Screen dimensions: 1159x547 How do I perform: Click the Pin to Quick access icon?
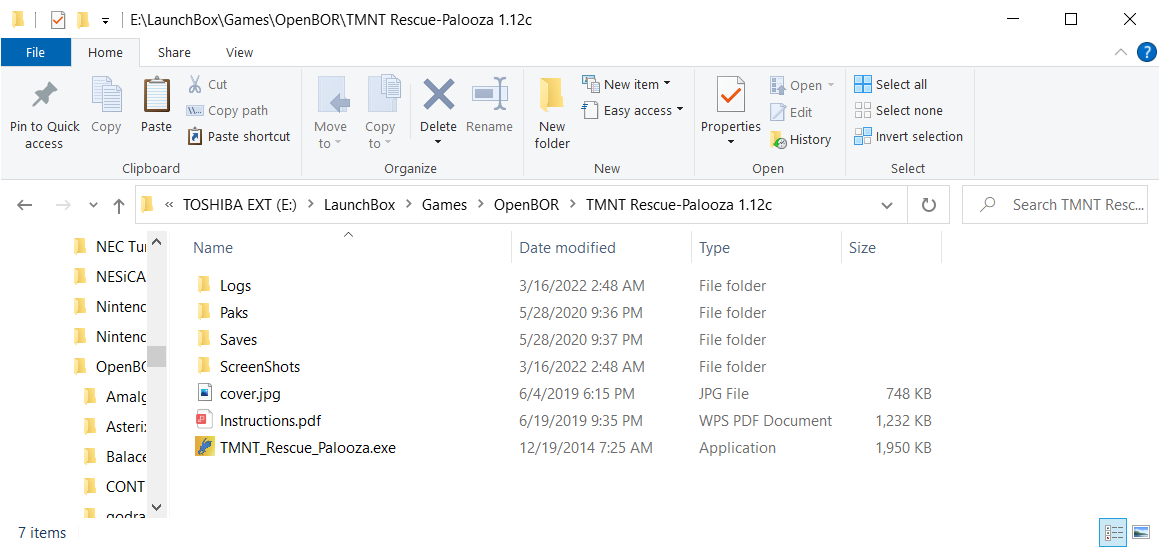click(44, 97)
